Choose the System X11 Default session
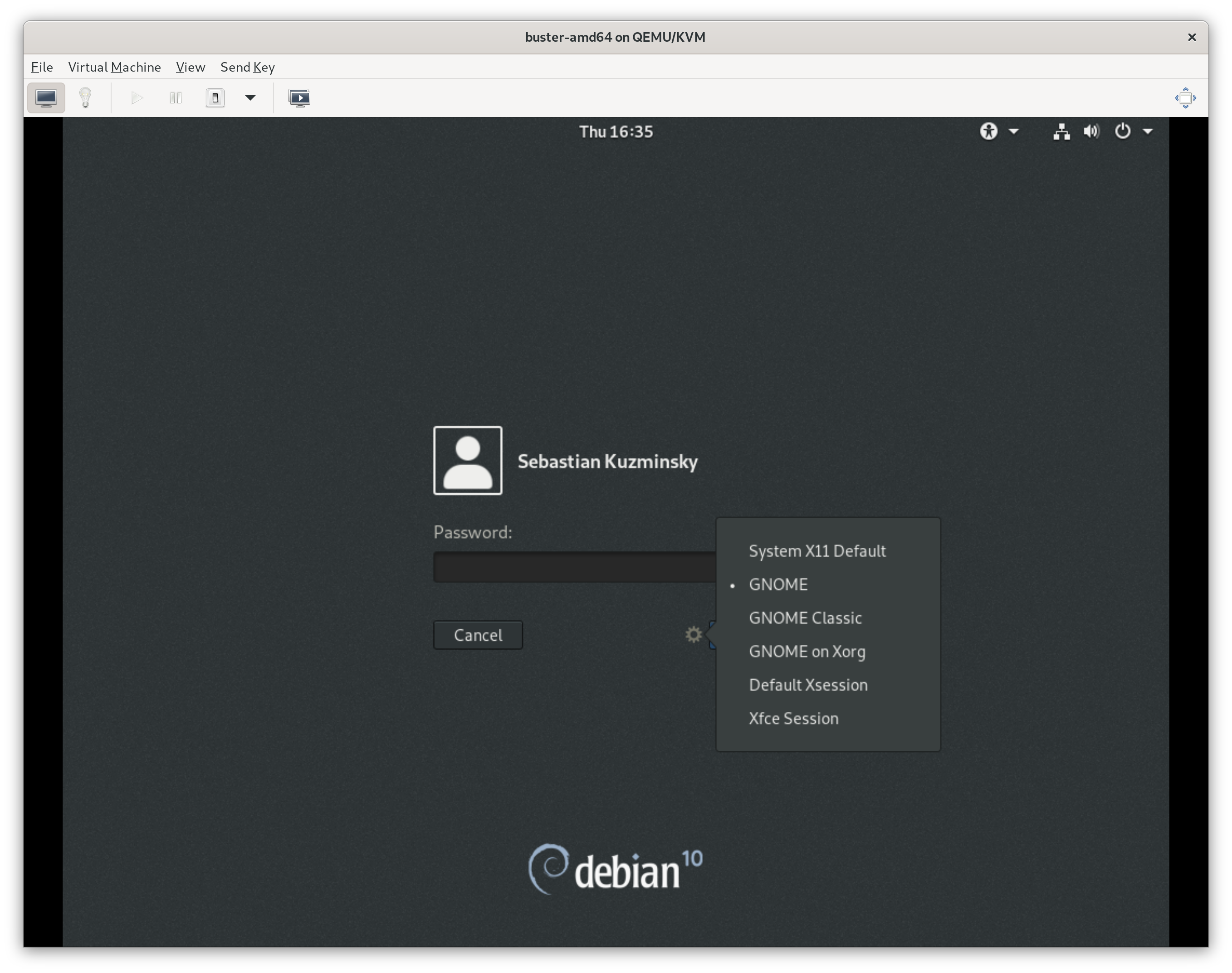Image resolution: width=1232 pixels, height=973 pixels. click(817, 550)
